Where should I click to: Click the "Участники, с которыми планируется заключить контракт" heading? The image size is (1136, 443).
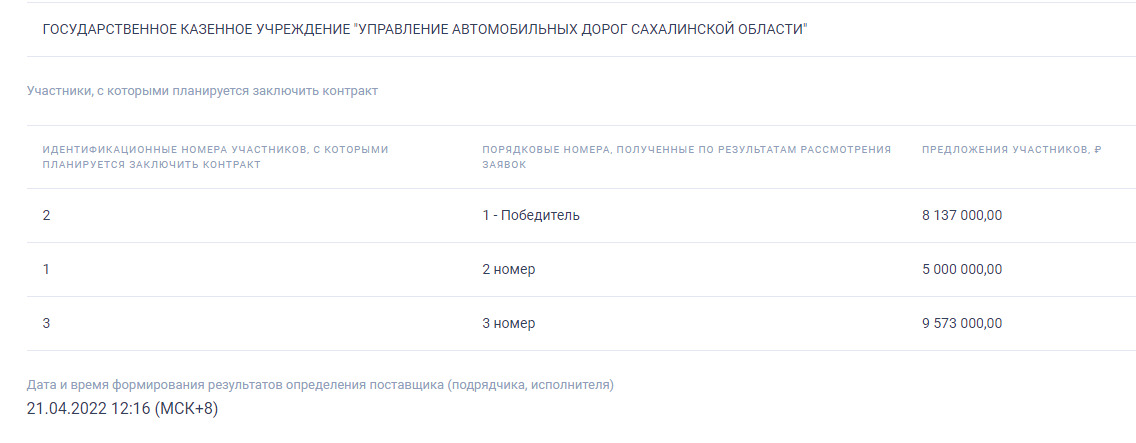(x=202, y=91)
